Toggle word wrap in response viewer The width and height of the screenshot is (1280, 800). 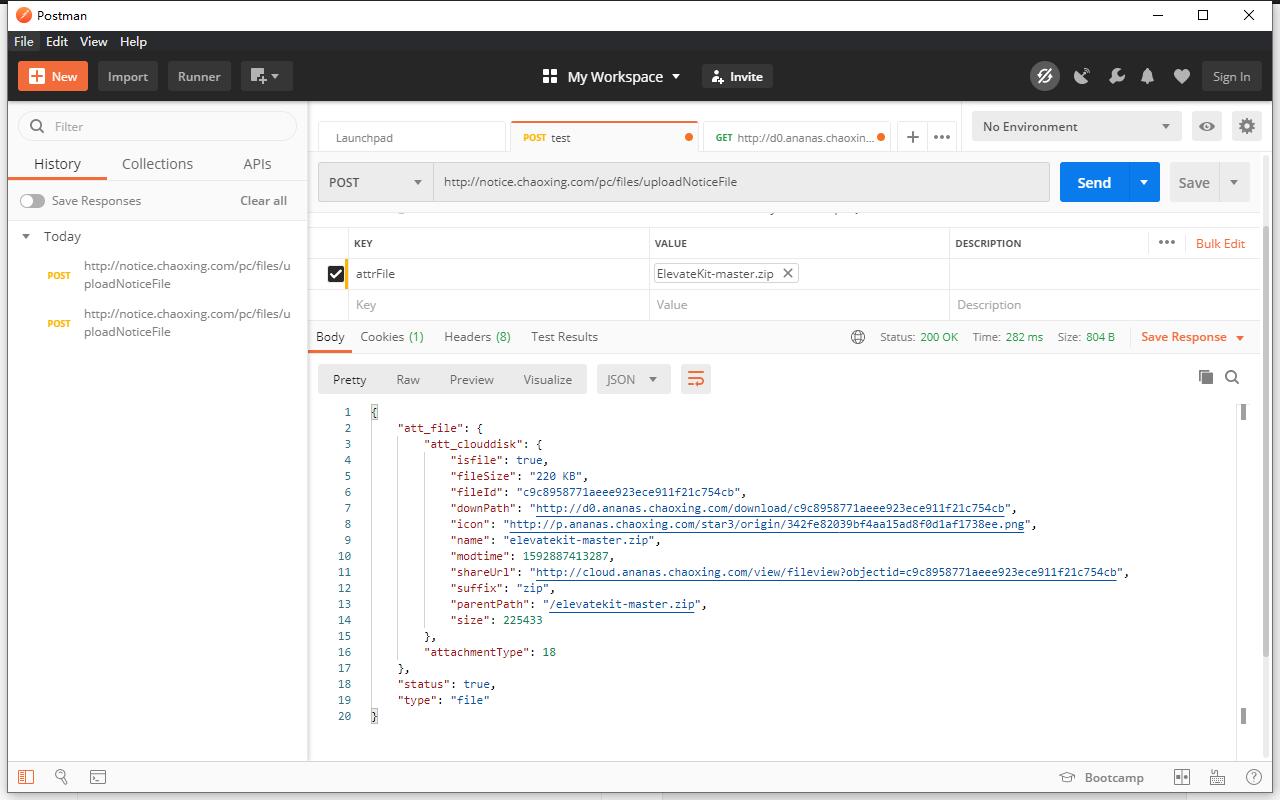point(696,379)
